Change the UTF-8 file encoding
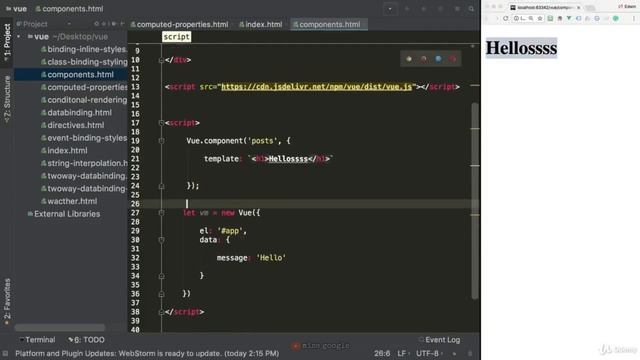This screenshot has width=640, height=360. click(x=429, y=353)
